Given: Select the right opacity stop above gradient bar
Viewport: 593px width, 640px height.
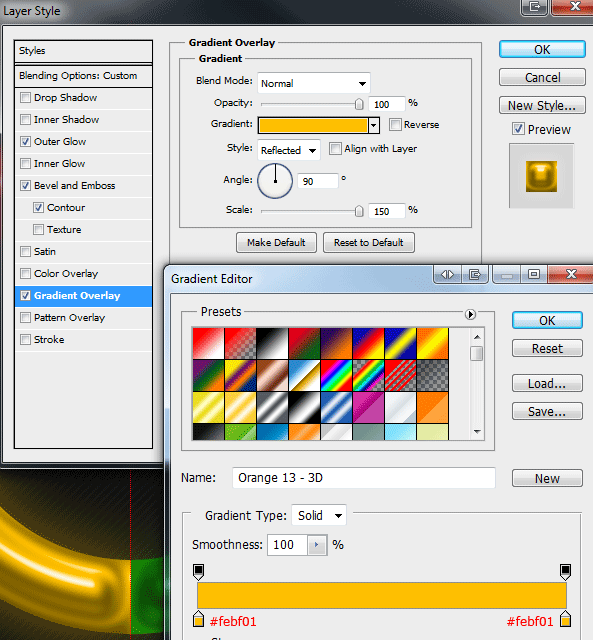Looking at the screenshot, I should [x=565, y=572].
